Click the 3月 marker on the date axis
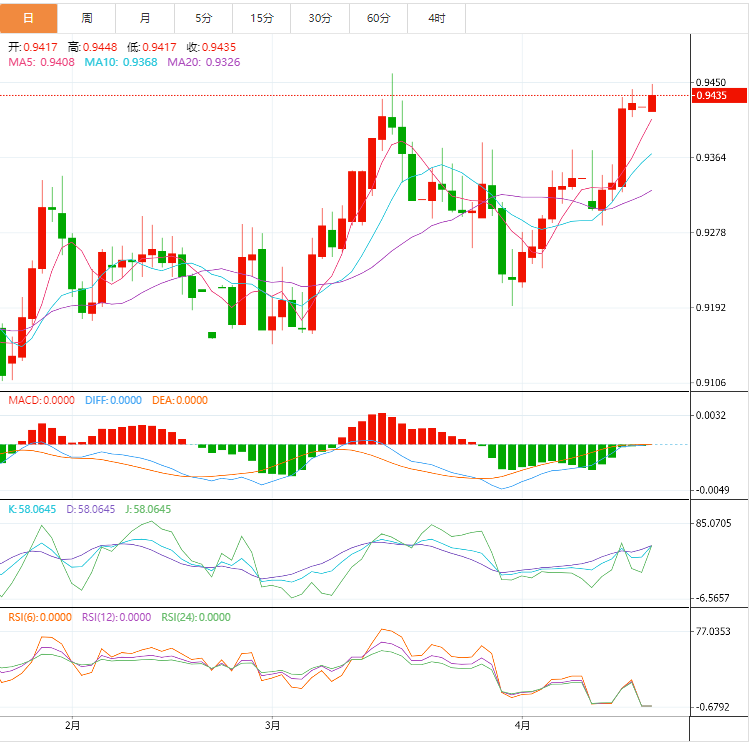Image resolution: width=753 pixels, height=750 pixels. (x=273, y=724)
